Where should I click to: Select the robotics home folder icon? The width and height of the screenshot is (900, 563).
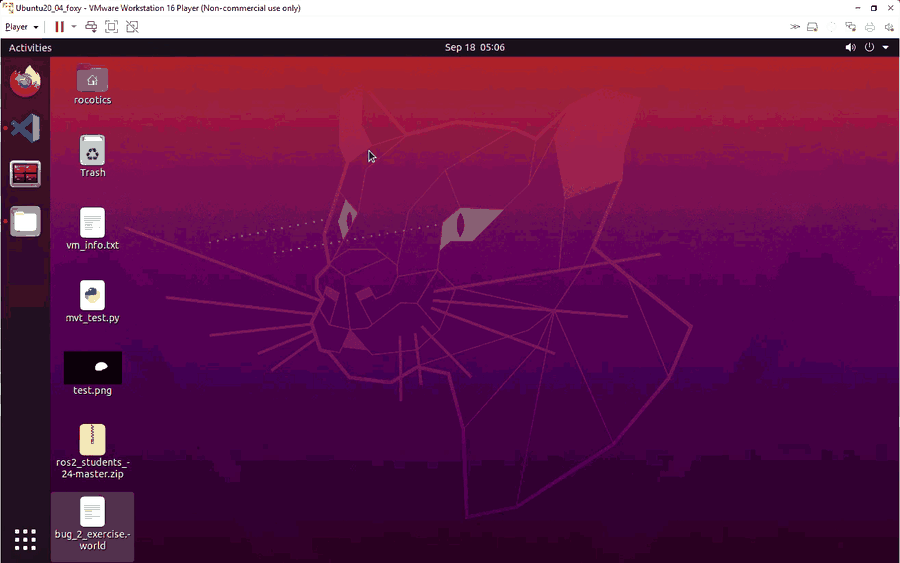[x=92, y=78]
